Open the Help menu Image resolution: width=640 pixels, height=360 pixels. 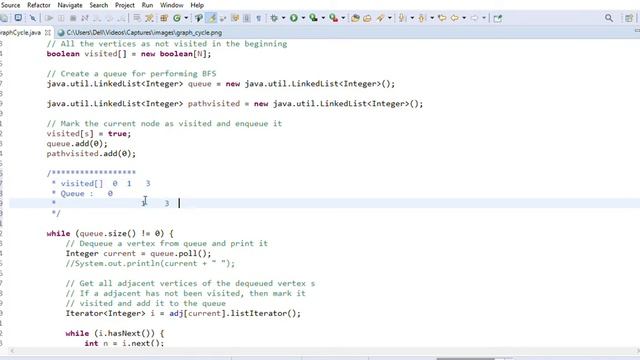point(197,5)
